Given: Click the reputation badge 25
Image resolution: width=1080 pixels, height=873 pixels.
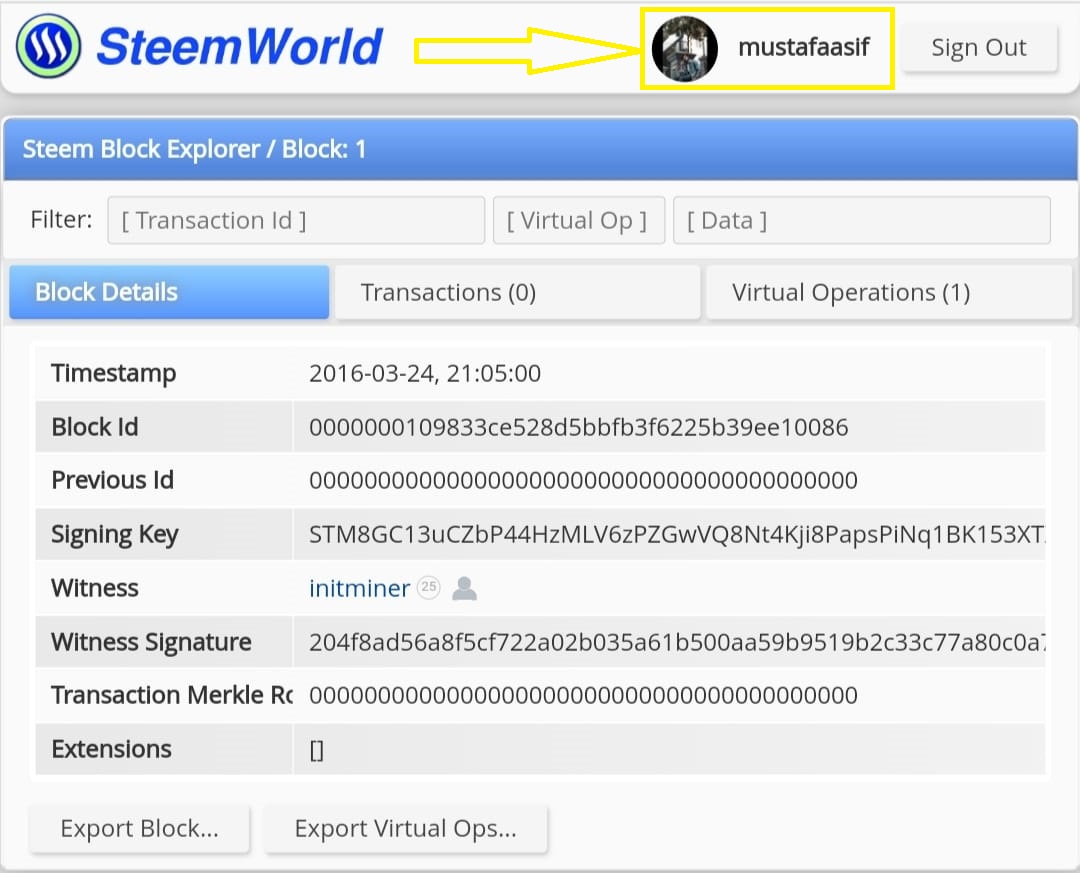Looking at the screenshot, I should [428, 587].
